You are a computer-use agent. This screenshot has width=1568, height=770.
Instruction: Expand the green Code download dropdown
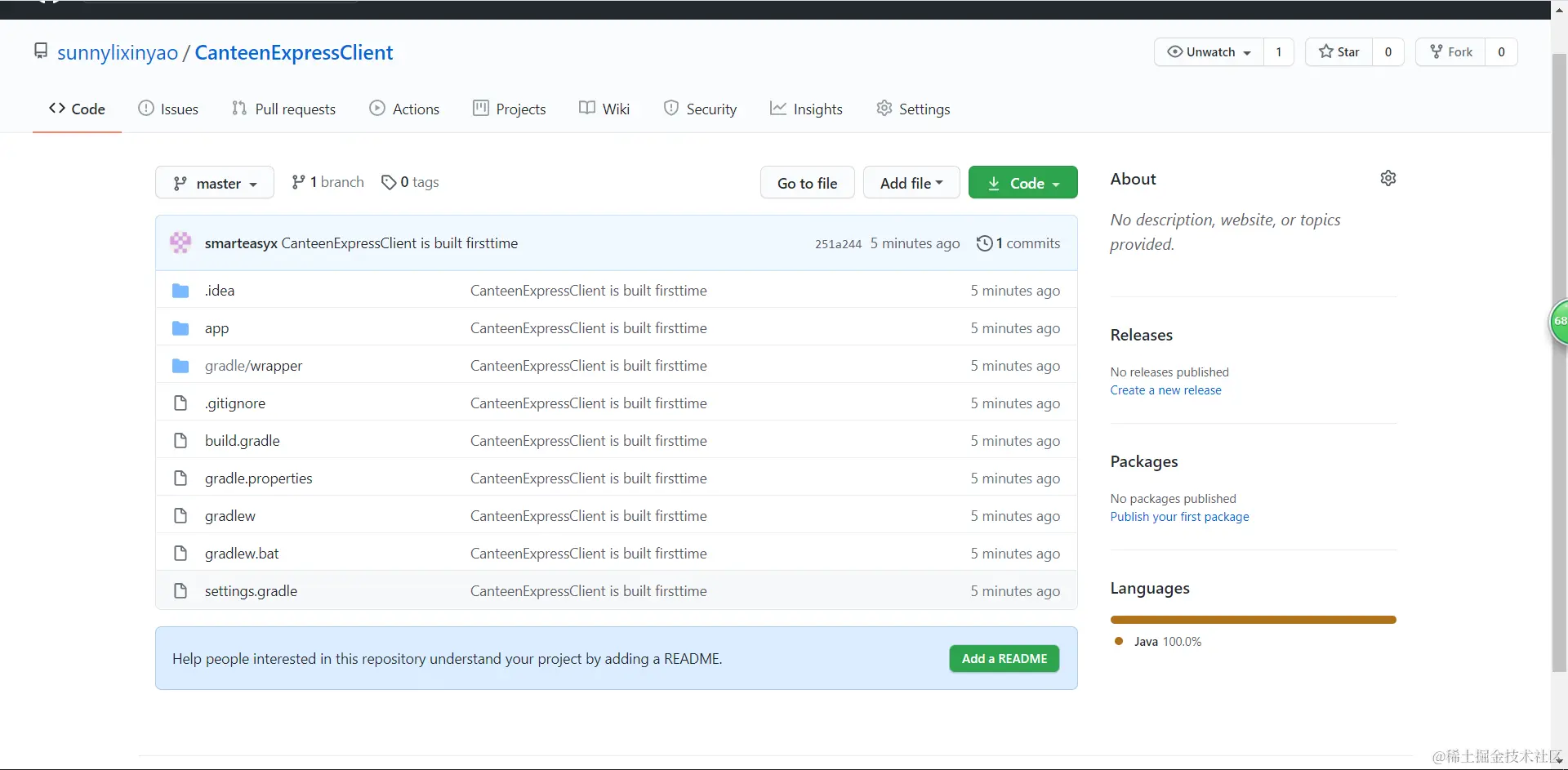[1022, 183]
